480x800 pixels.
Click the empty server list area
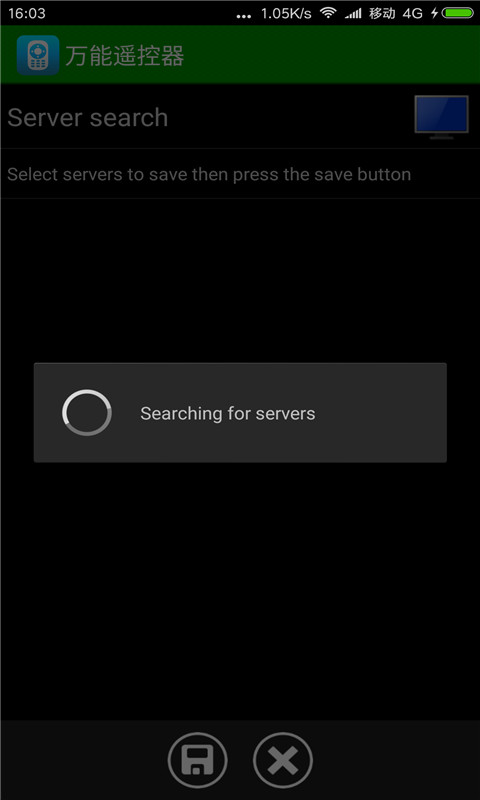point(240,459)
